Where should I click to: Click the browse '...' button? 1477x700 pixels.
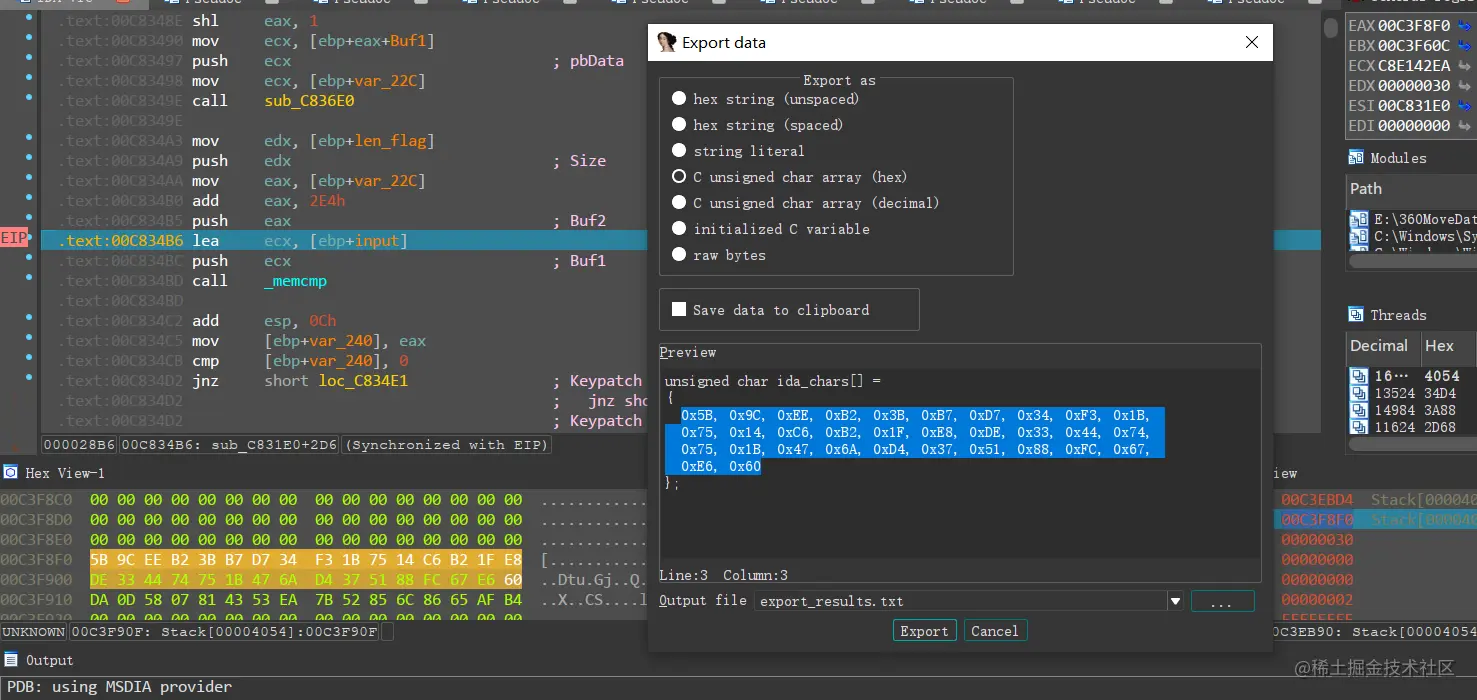point(1222,601)
